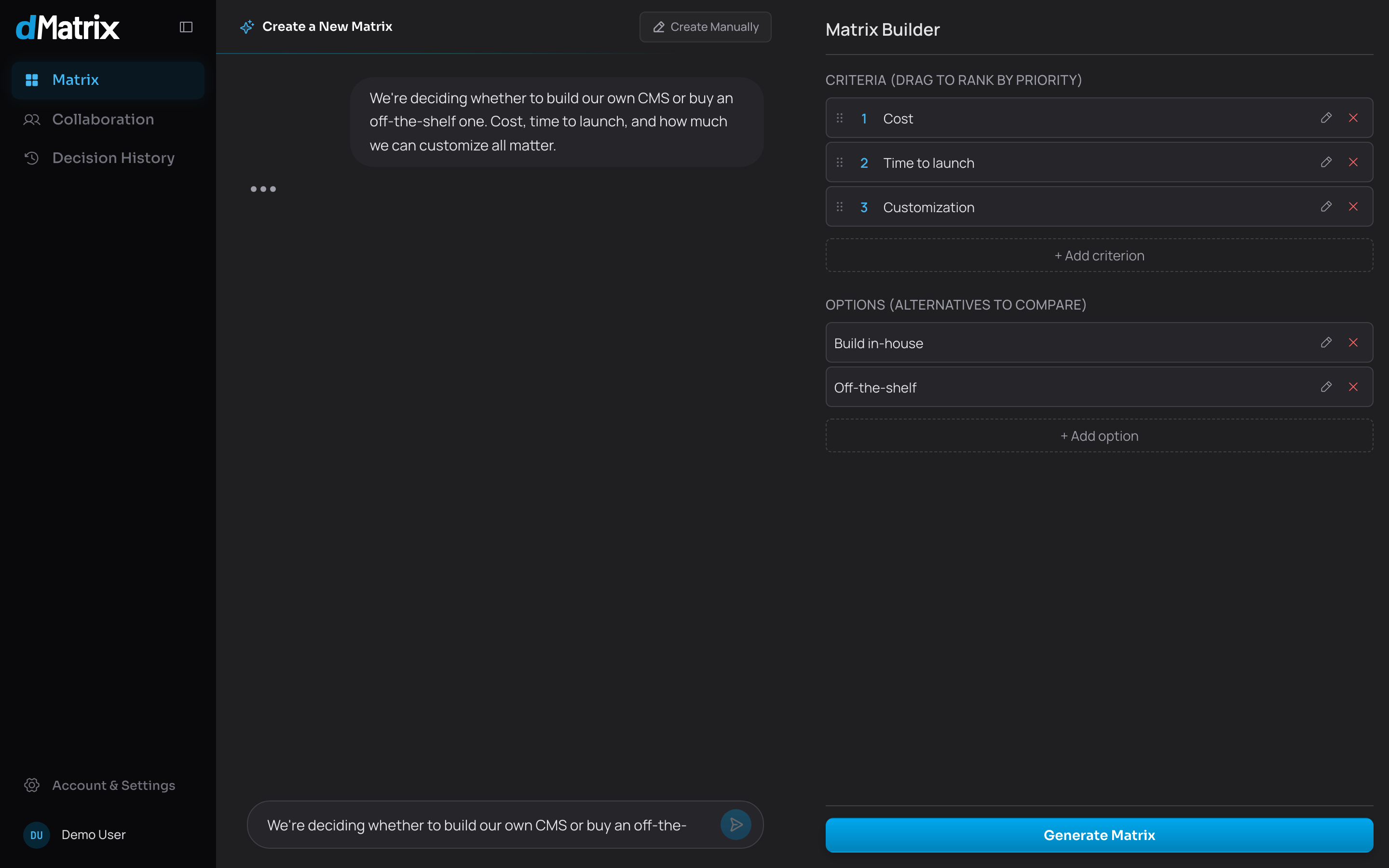Open the Matrix section

(x=108, y=80)
